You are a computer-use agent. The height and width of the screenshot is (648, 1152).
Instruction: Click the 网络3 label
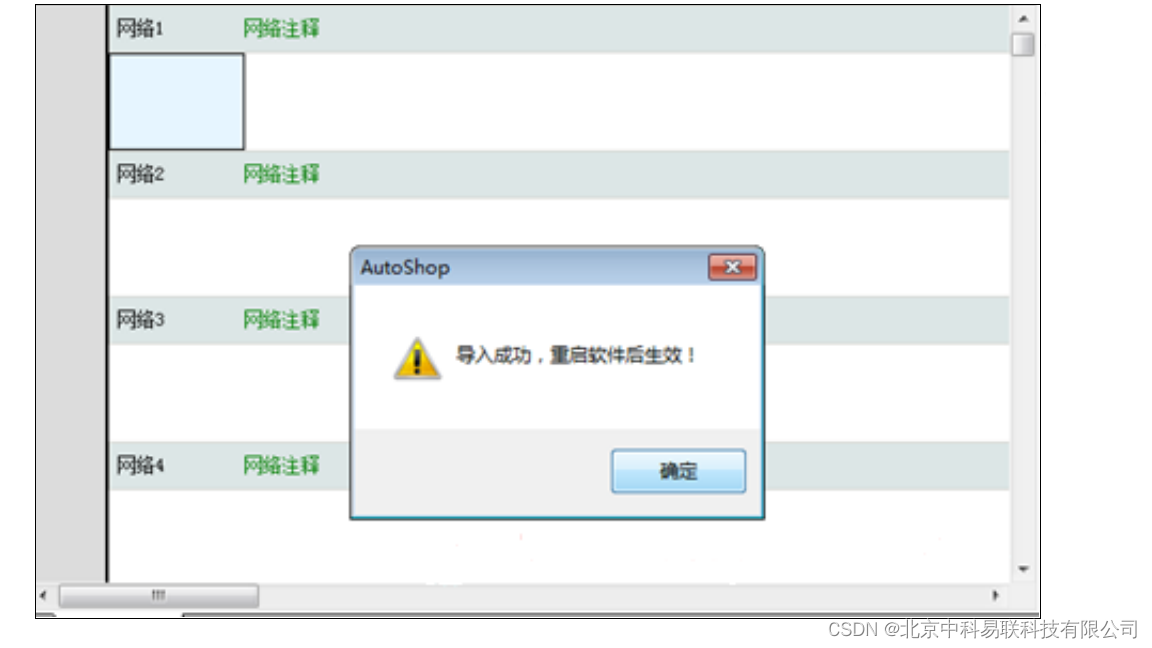point(140,320)
